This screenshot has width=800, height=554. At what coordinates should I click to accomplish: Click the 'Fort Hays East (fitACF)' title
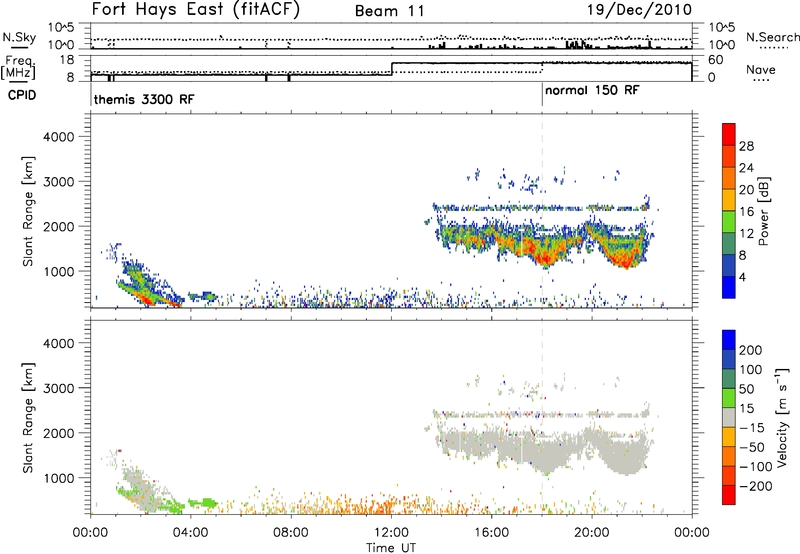coord(196,9)
